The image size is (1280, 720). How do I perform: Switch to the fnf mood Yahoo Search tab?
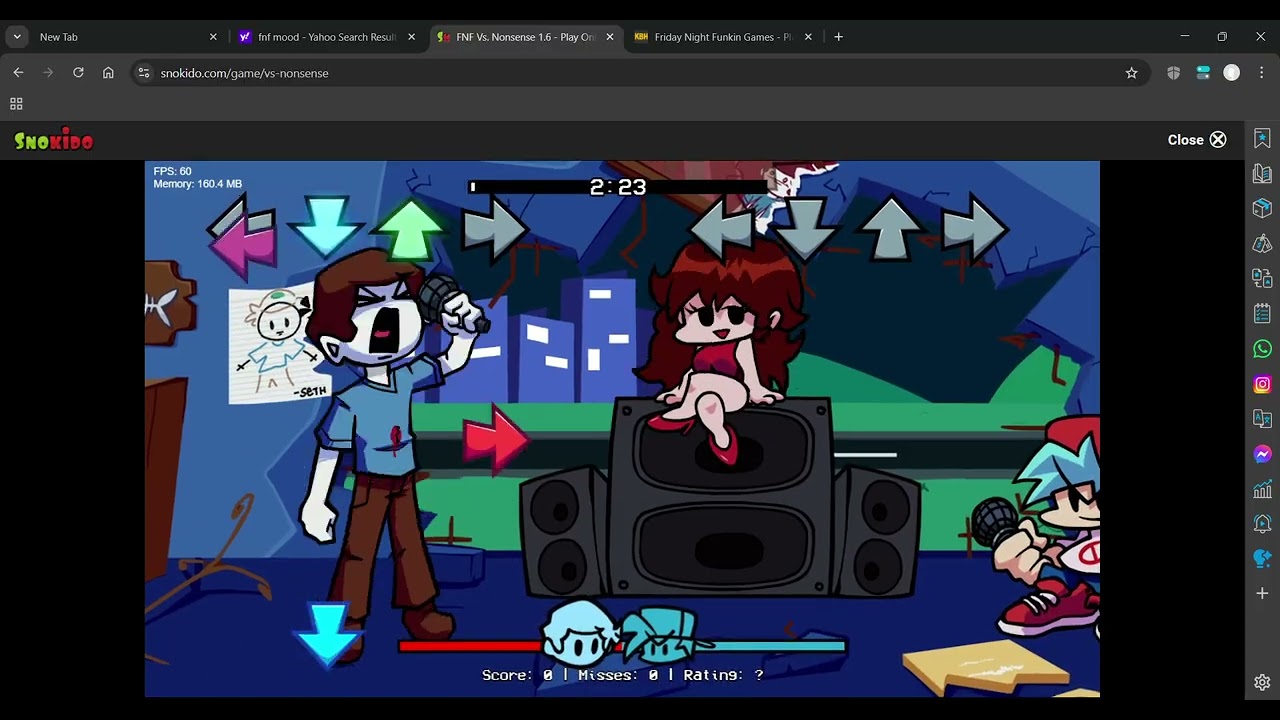(x=328, y=37)
